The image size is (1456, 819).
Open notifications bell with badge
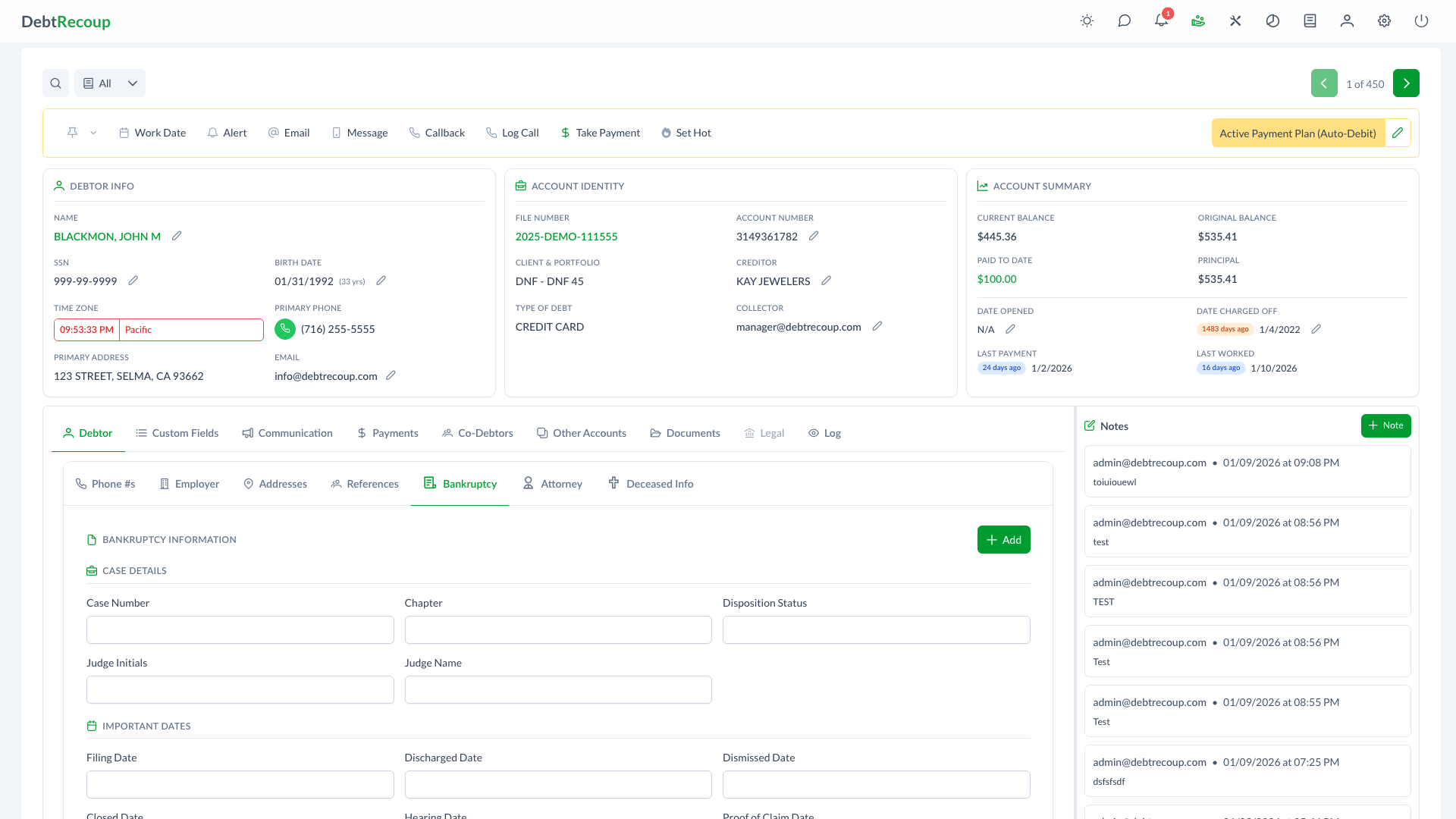1161,21
